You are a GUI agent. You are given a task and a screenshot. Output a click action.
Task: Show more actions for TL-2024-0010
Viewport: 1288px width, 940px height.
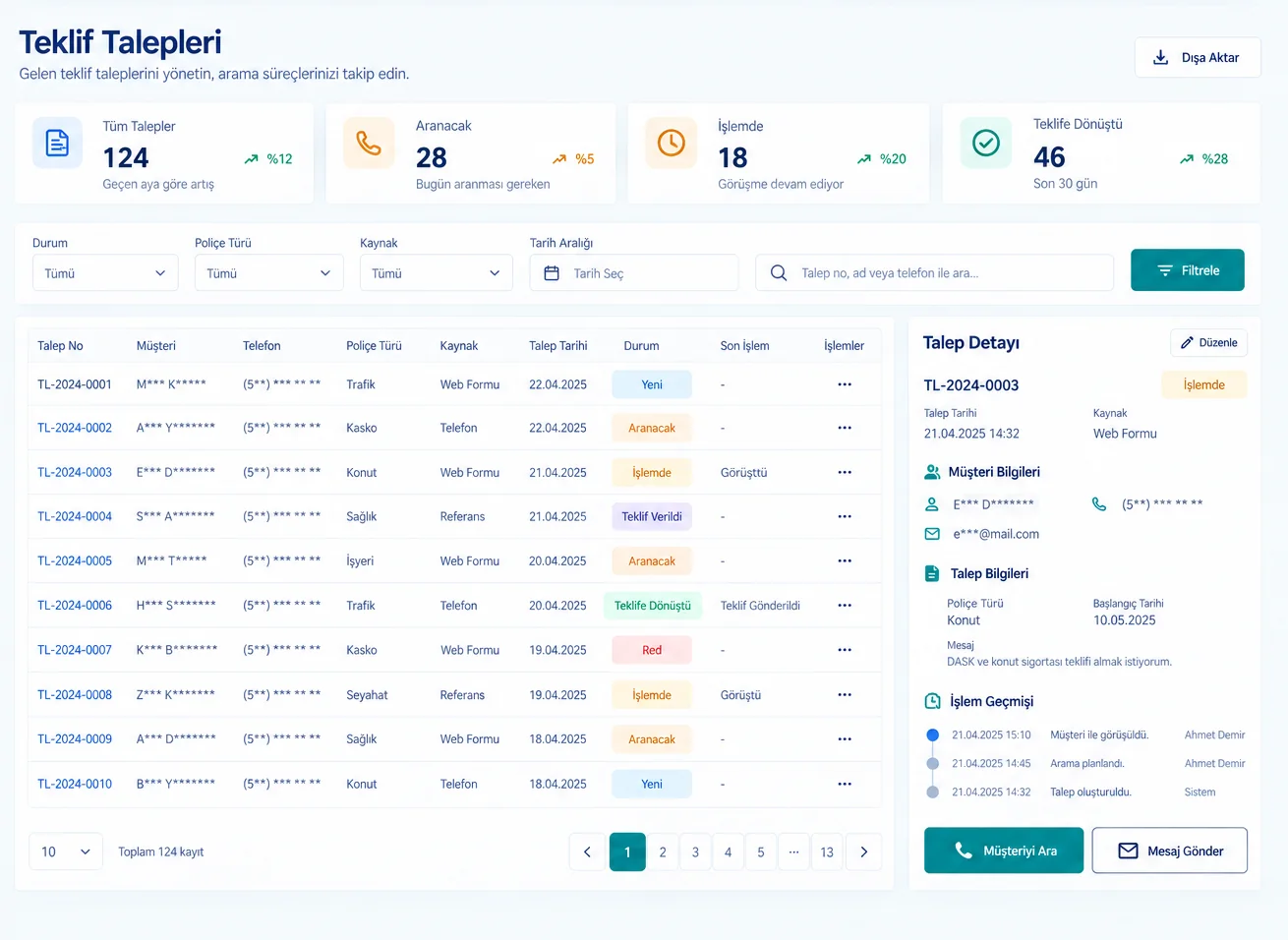point(845,784)
